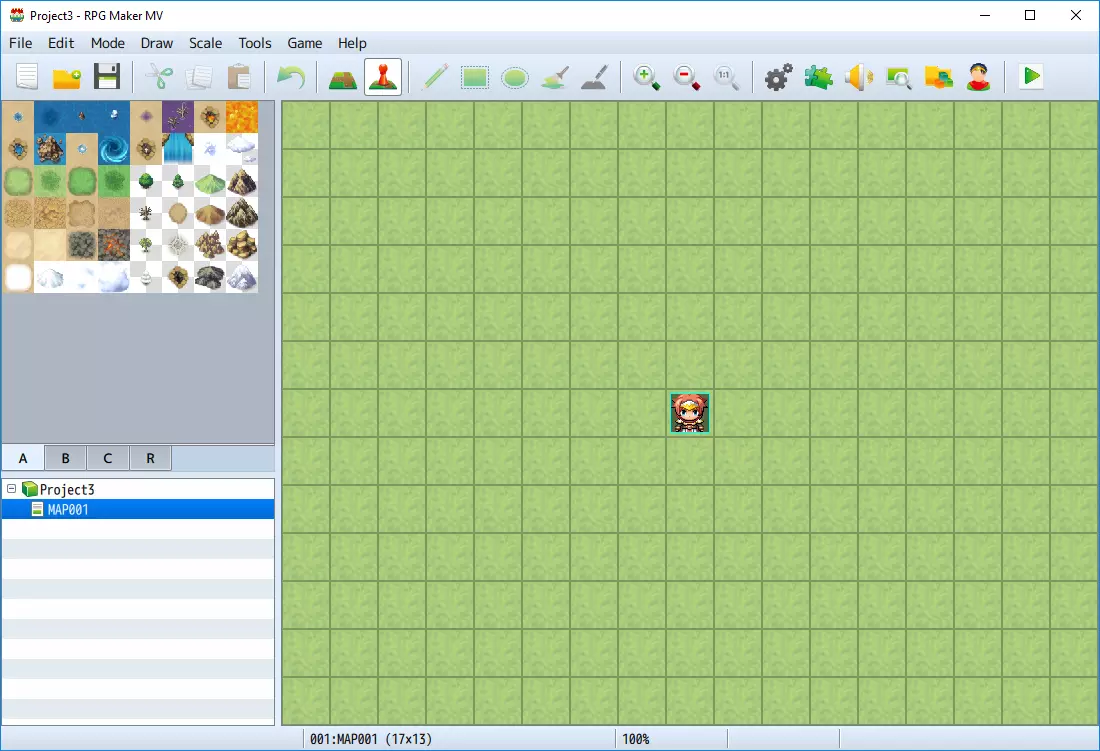This screenshot has width=1100, height=751.
Task: Open the Game menu
Action: [304, 43]
